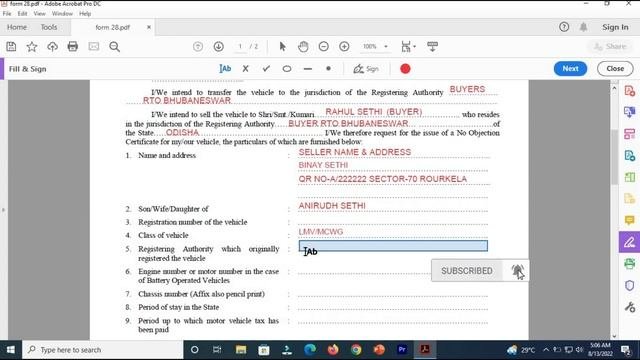
Task: Click the Sign In link
Action: pos(615,27)
